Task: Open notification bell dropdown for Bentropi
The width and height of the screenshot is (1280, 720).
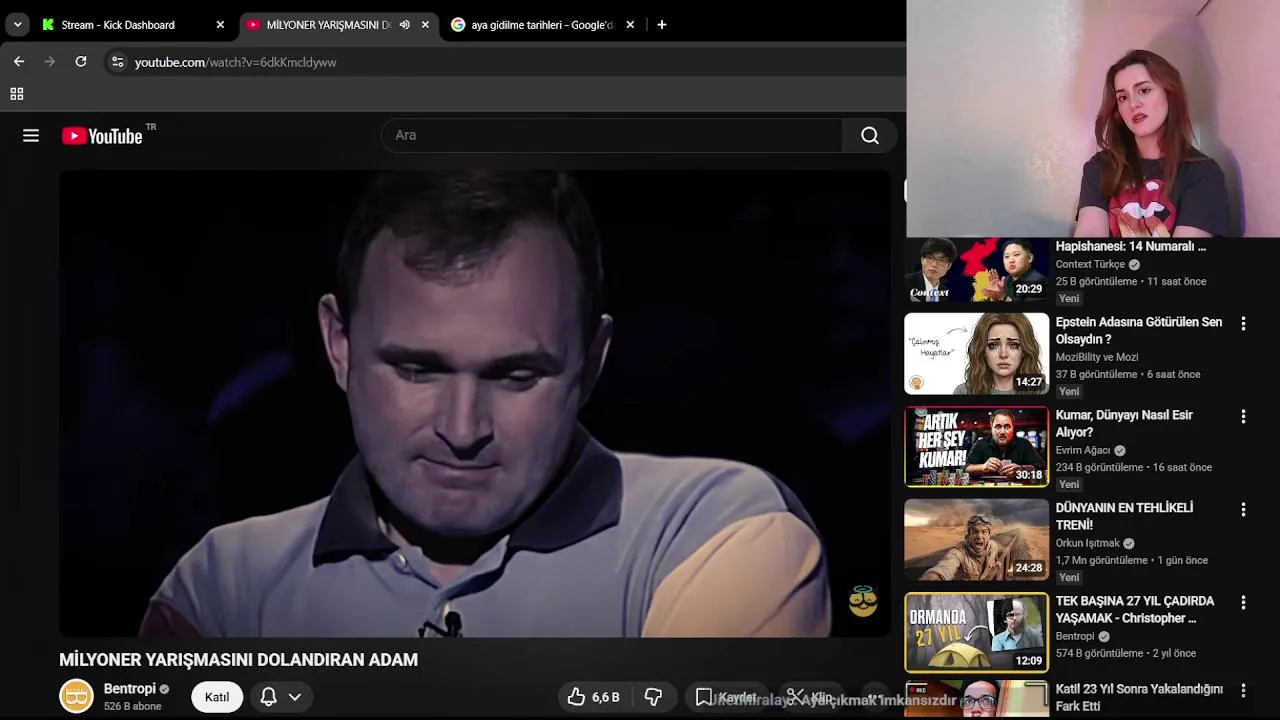Action: pos(281,697)
